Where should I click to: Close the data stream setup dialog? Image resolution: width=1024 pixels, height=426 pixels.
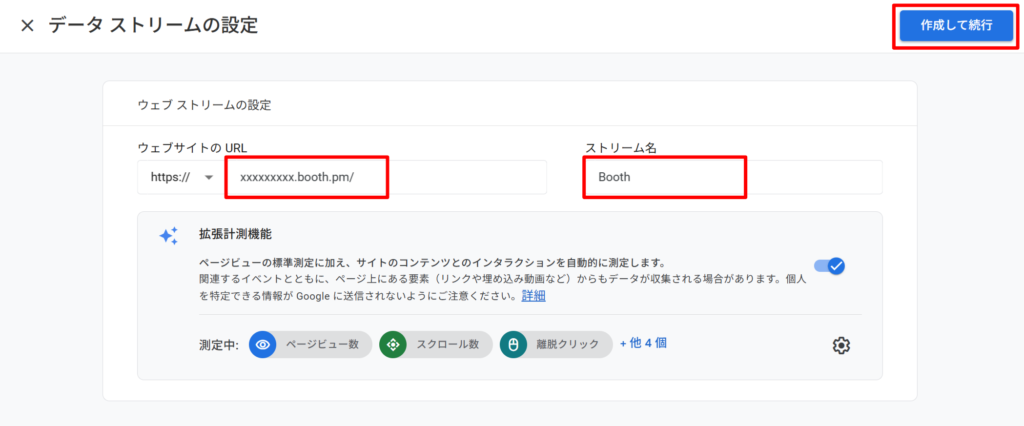point(27,26)
